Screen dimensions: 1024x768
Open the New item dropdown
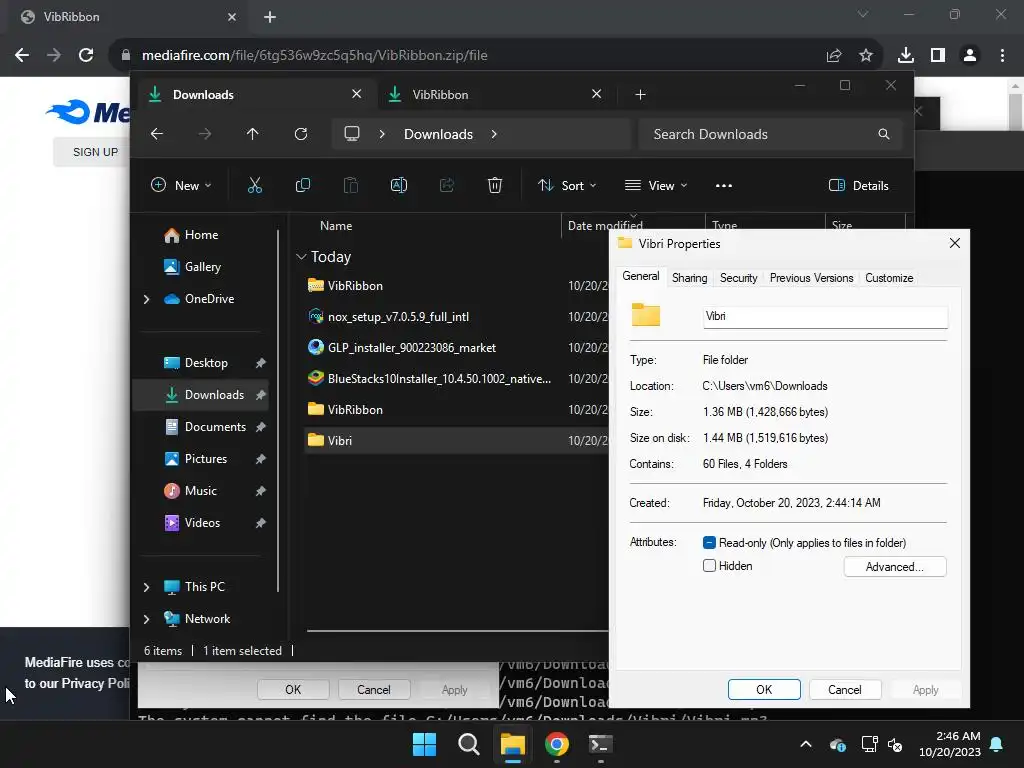[x=181, y=185]
